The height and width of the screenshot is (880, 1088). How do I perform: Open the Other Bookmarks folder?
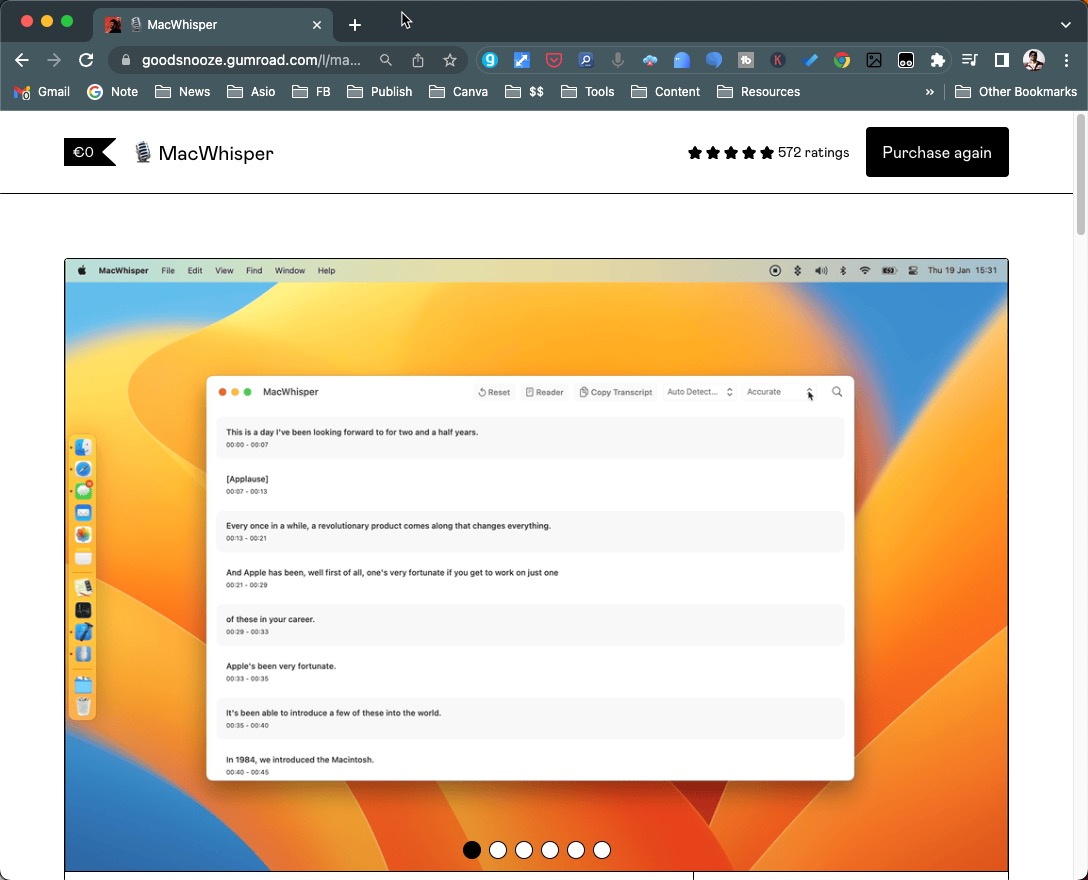pos(1016,92)
